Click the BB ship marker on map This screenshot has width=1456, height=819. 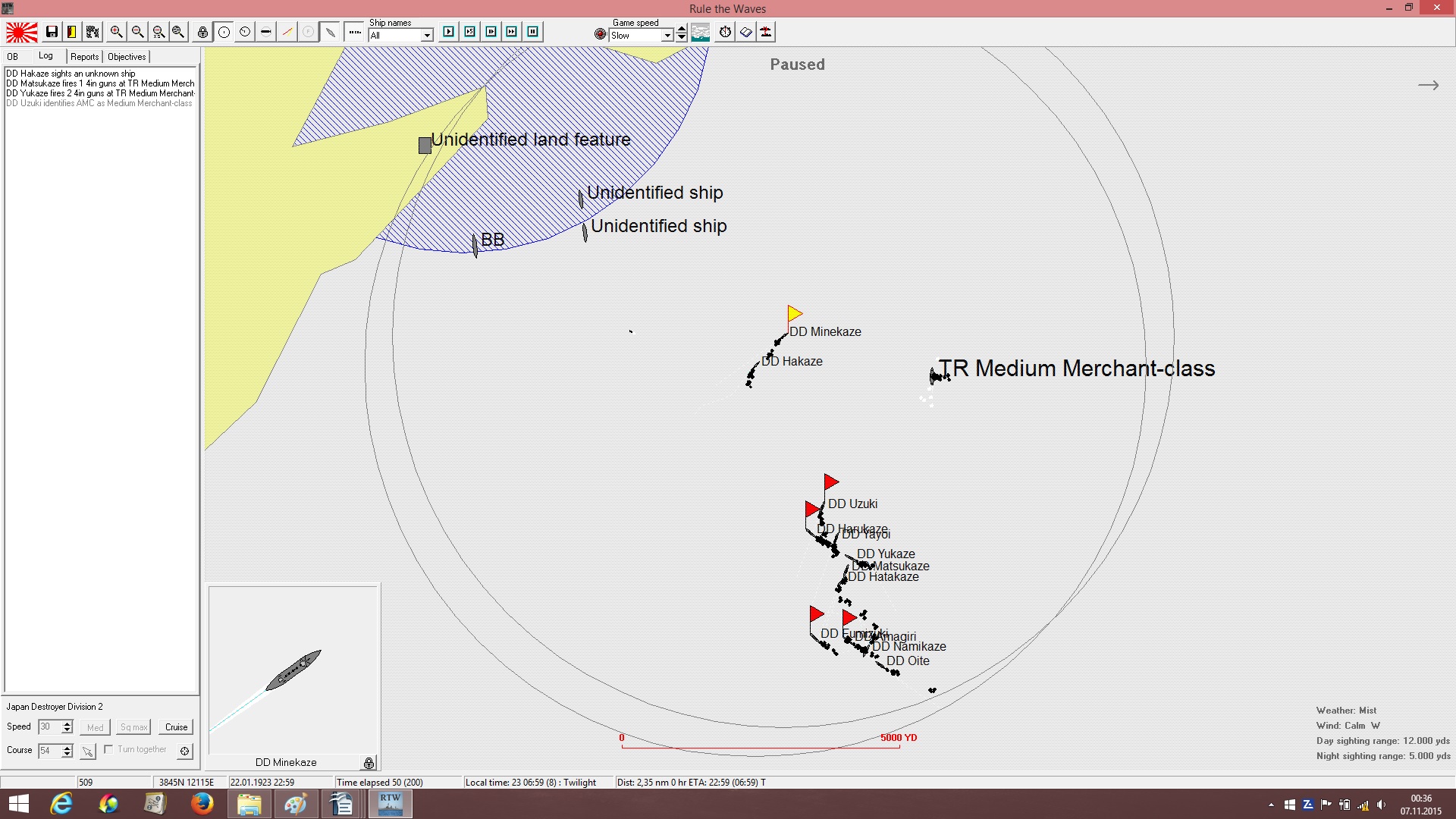(475, 245)
